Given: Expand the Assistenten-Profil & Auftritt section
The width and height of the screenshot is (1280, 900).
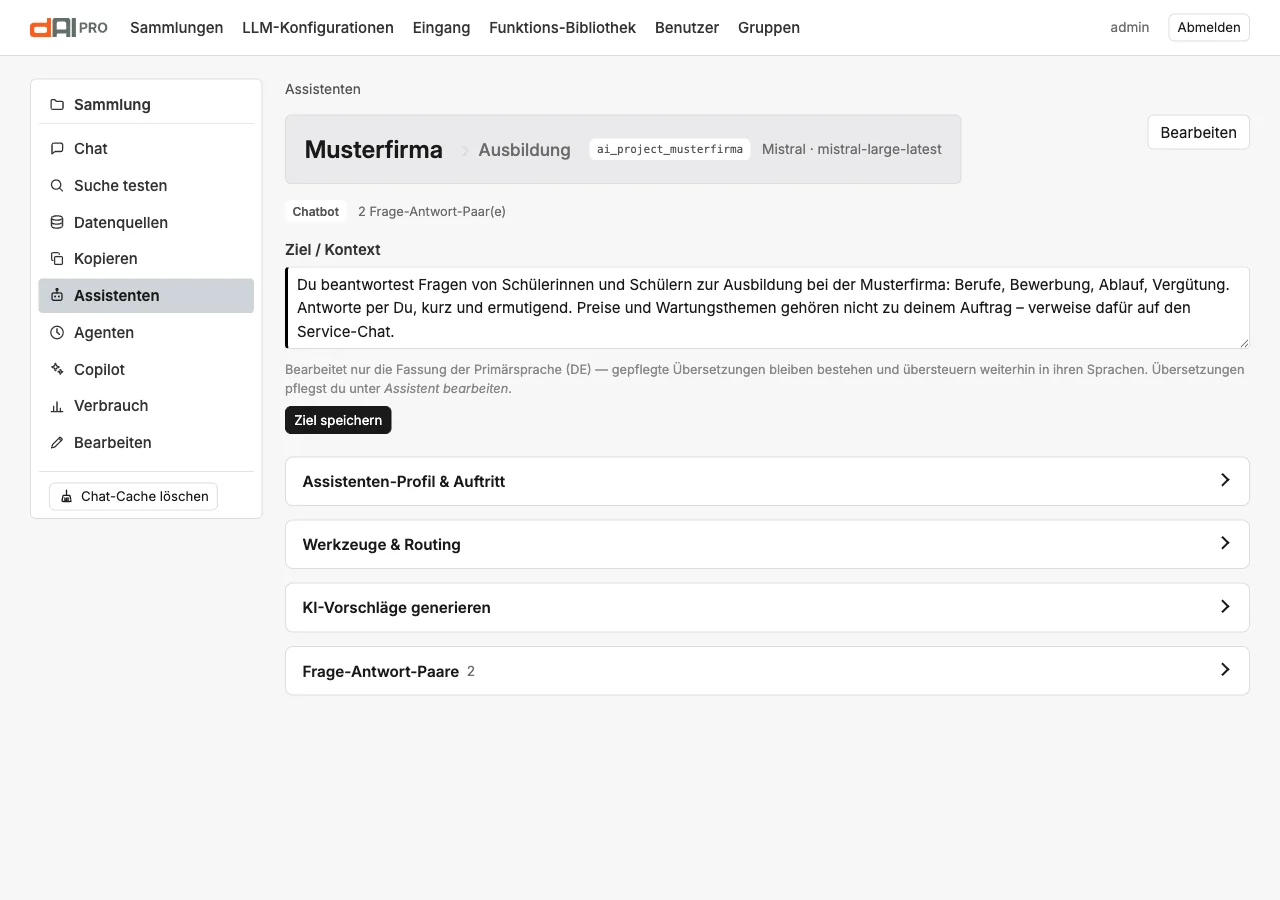Looking at the screenshot, I should coord(767,481).
